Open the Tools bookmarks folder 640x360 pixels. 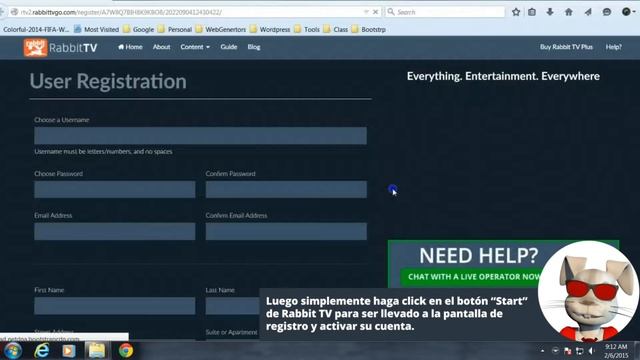(x=307, y=29)
